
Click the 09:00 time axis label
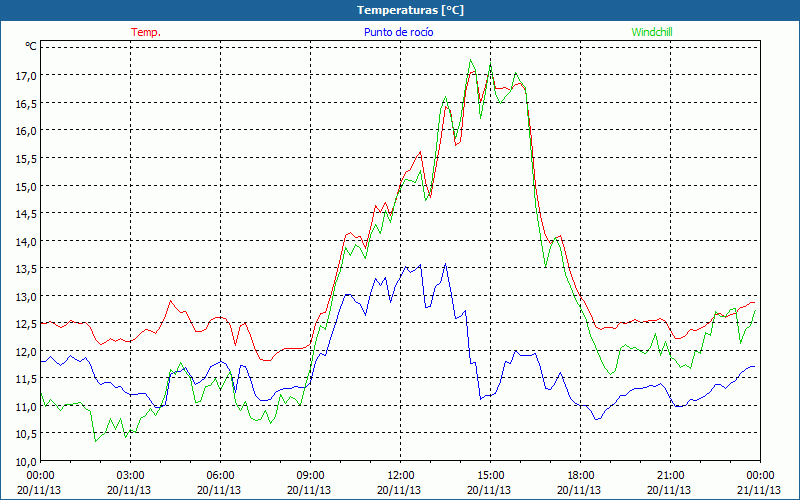(310, 475)
